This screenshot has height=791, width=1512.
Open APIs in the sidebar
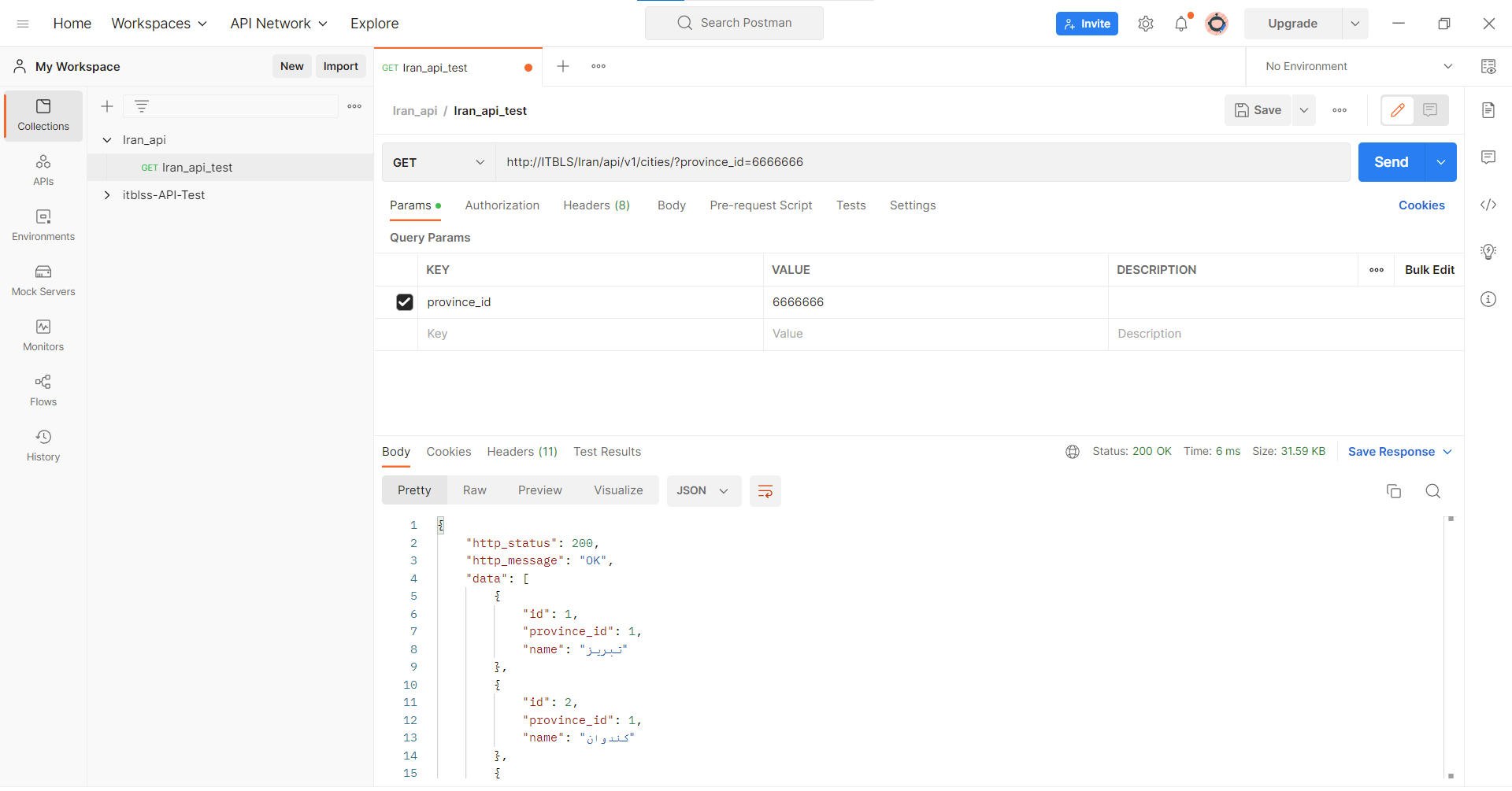pos(43,170)
